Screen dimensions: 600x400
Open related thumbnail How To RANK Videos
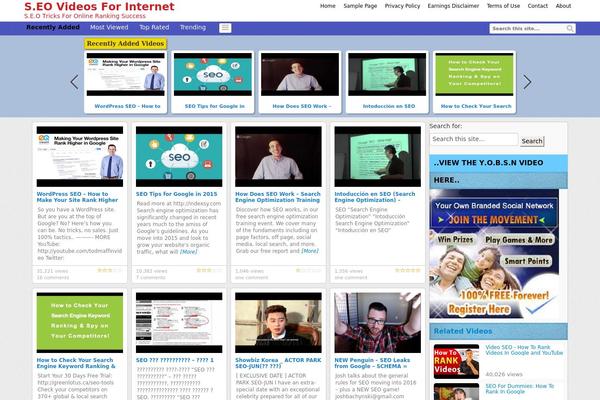456,361
